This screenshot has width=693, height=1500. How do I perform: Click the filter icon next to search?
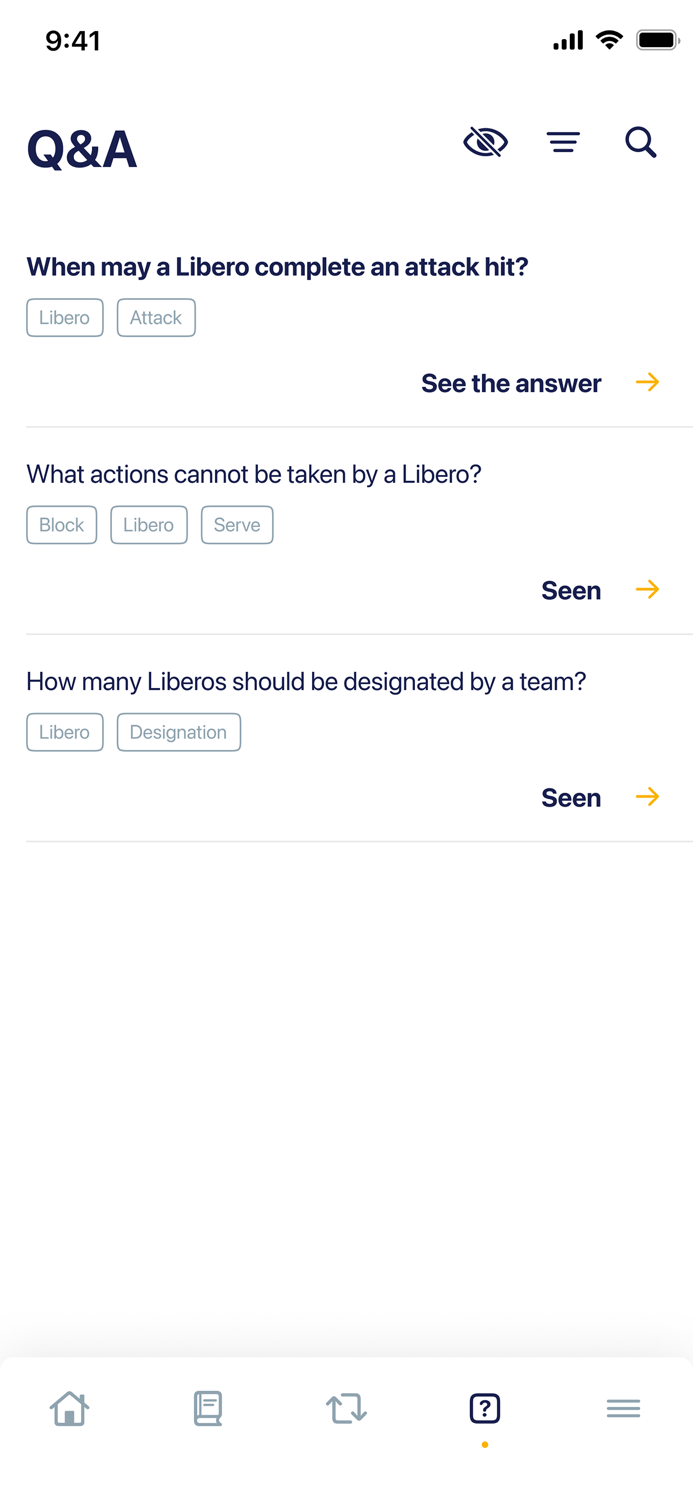tap(563, 142)
